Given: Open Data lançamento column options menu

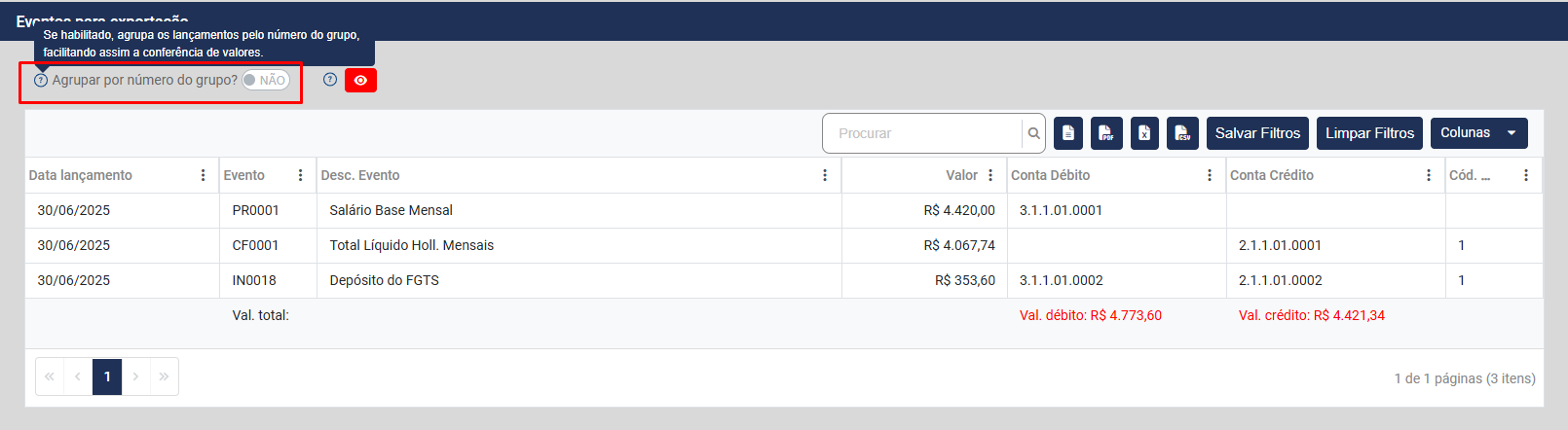Looking at the screenshot, I should pos(203,175).
